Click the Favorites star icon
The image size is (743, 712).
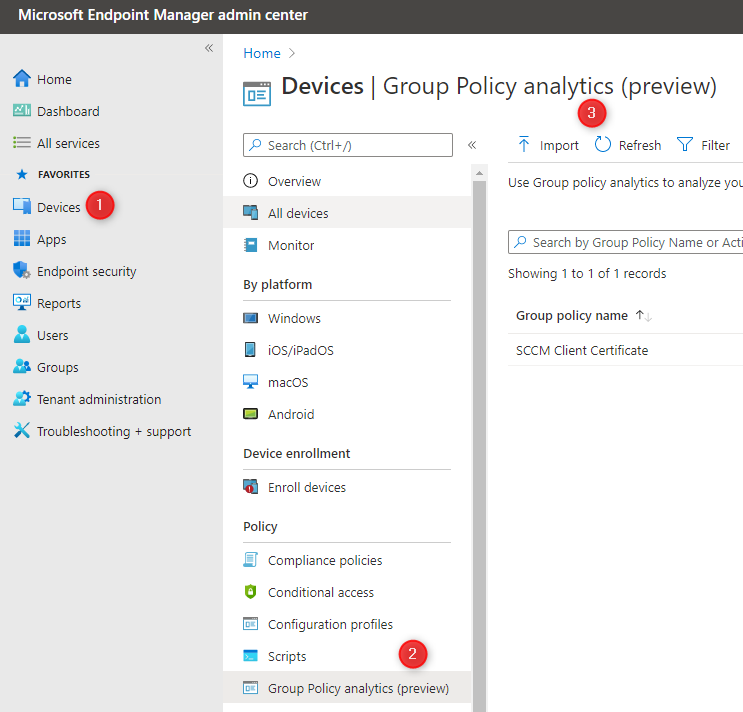pos(22,174)
